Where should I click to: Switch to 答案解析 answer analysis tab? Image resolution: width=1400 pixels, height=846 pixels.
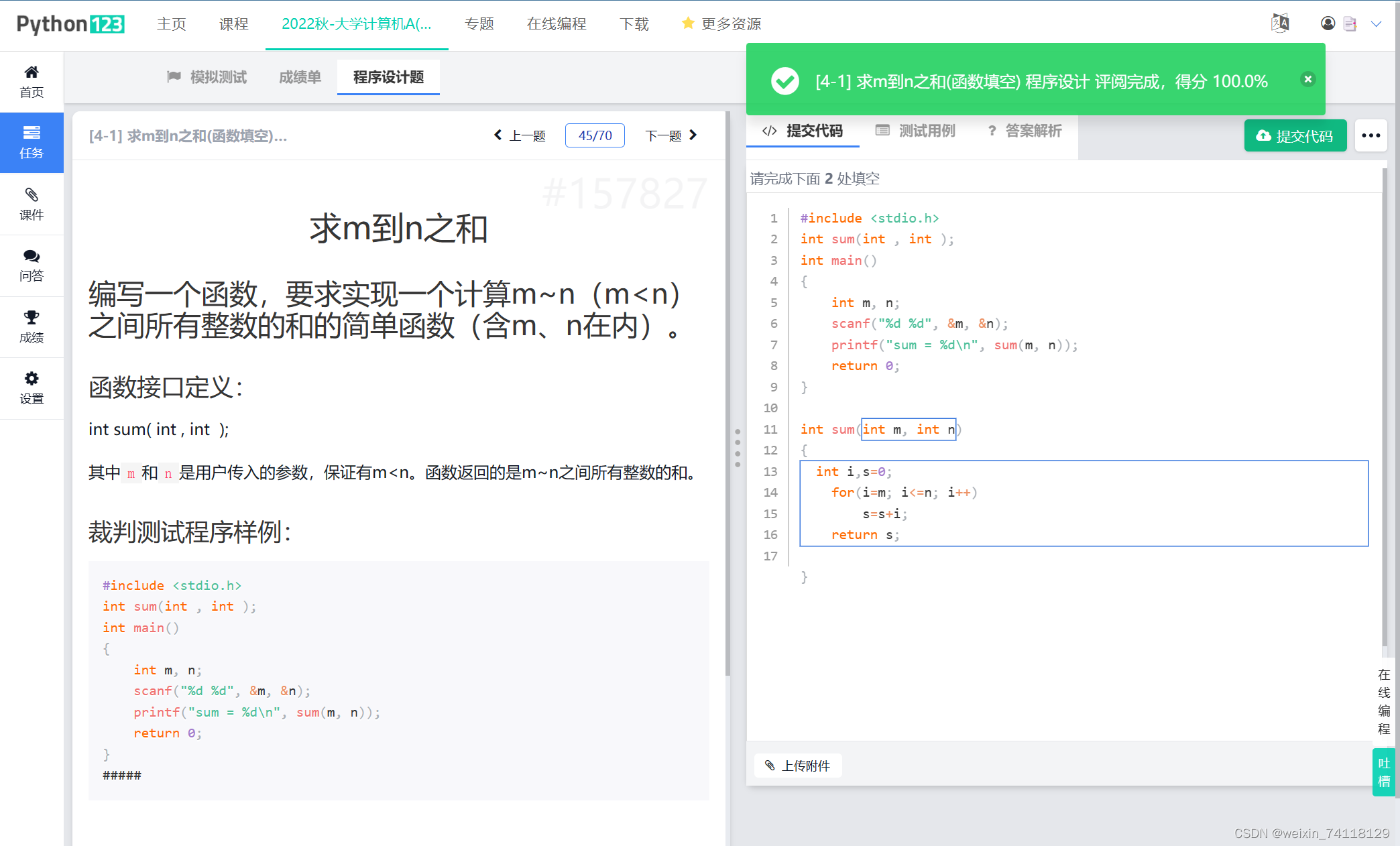pos(1025,131)
